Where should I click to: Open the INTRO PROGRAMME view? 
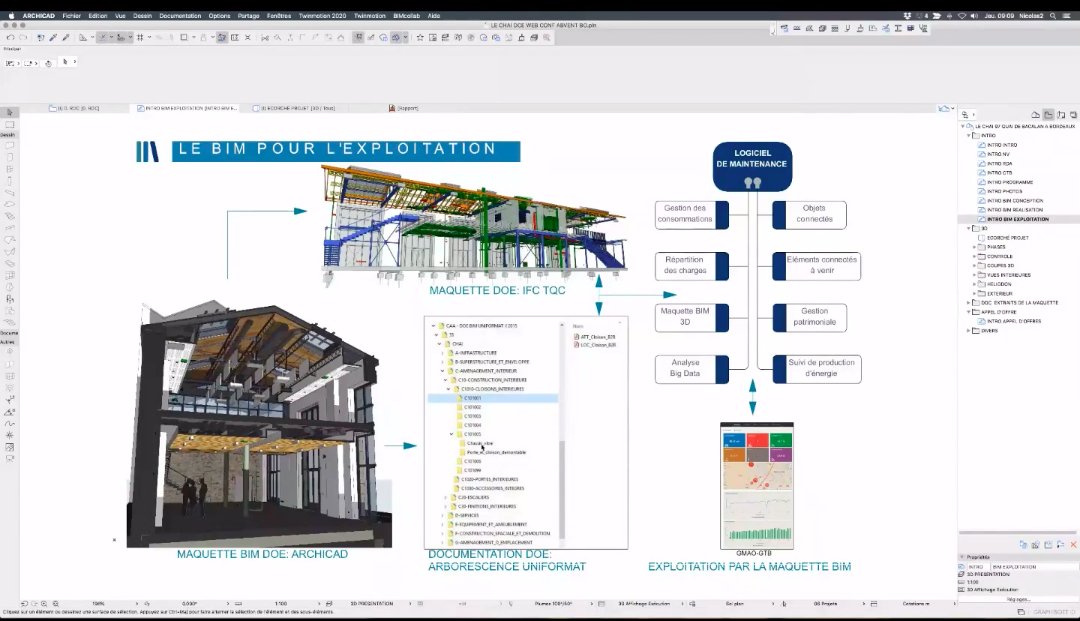click(1009, 182)
